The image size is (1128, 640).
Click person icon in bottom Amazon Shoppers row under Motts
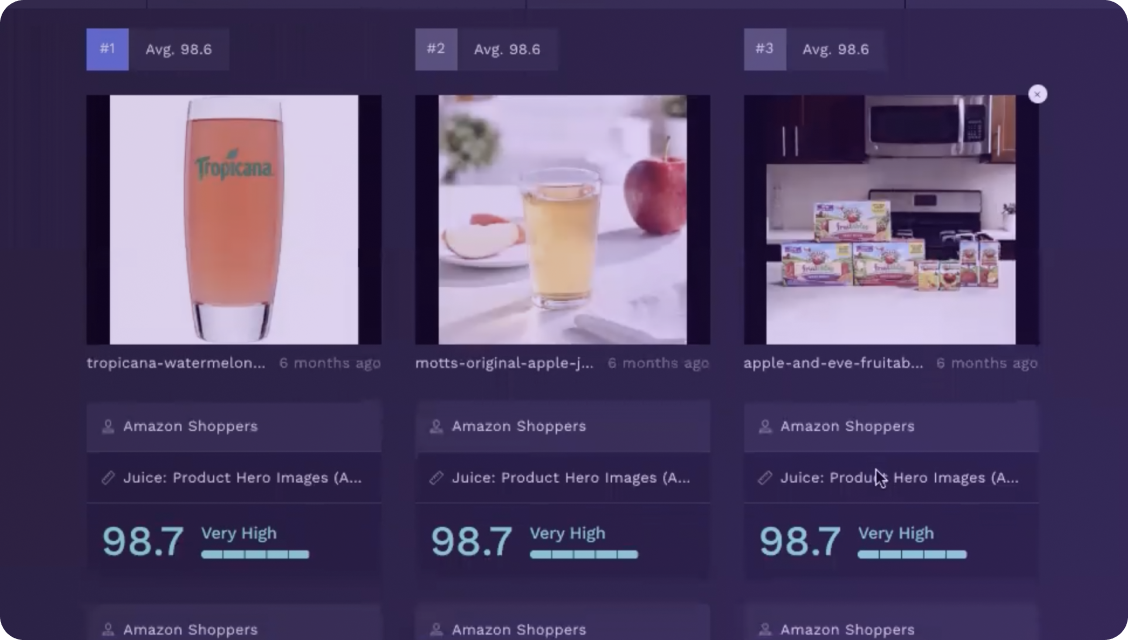point(436,630)
